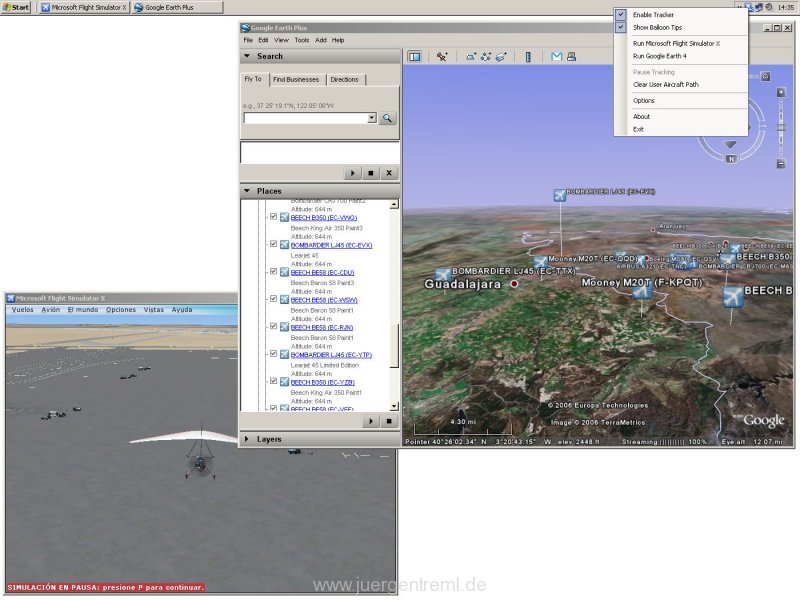Open the BEECH B350 (EC-YZB) link
Viewport: 800px width, 600px height.
pos(322,383)
